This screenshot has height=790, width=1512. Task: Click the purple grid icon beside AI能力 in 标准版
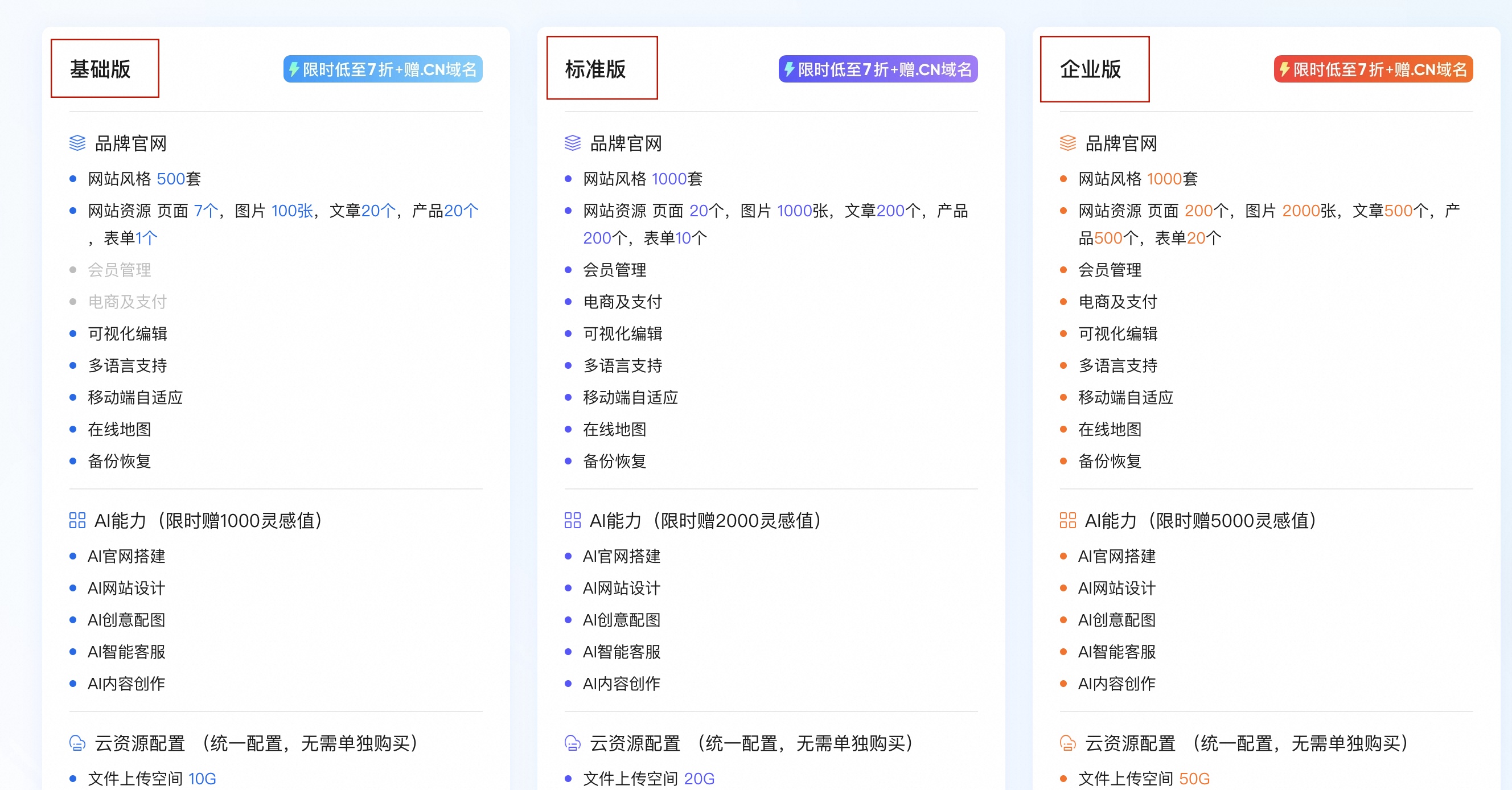click(572, 521)
